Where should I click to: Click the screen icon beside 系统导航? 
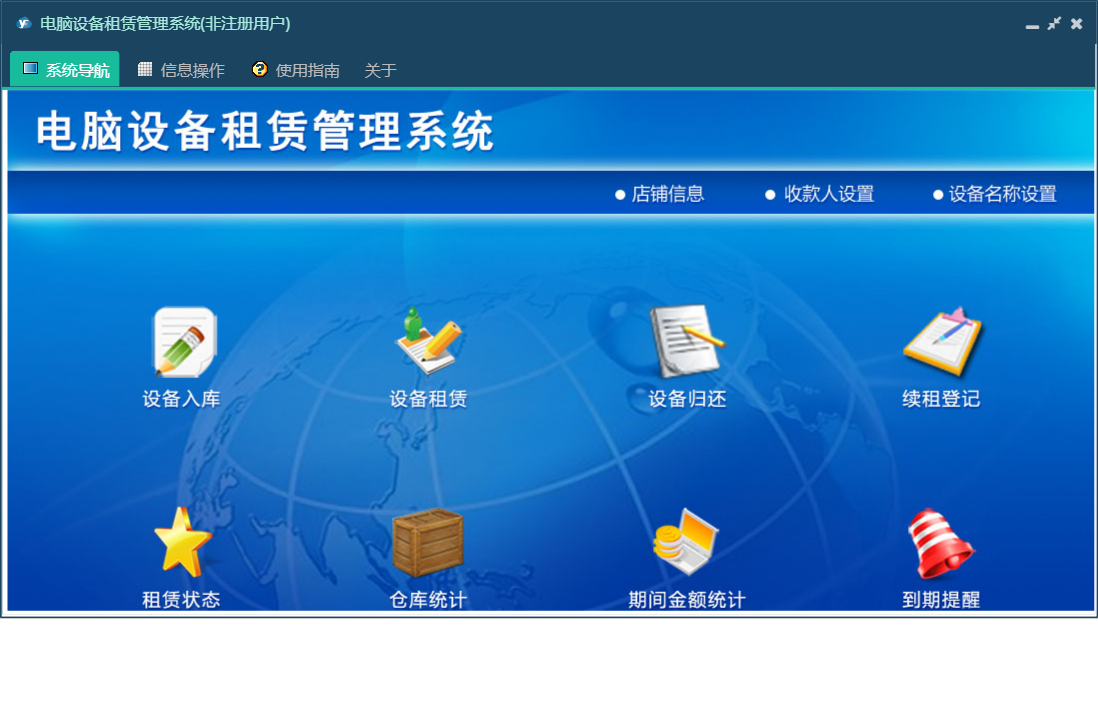tap(30, 68)
